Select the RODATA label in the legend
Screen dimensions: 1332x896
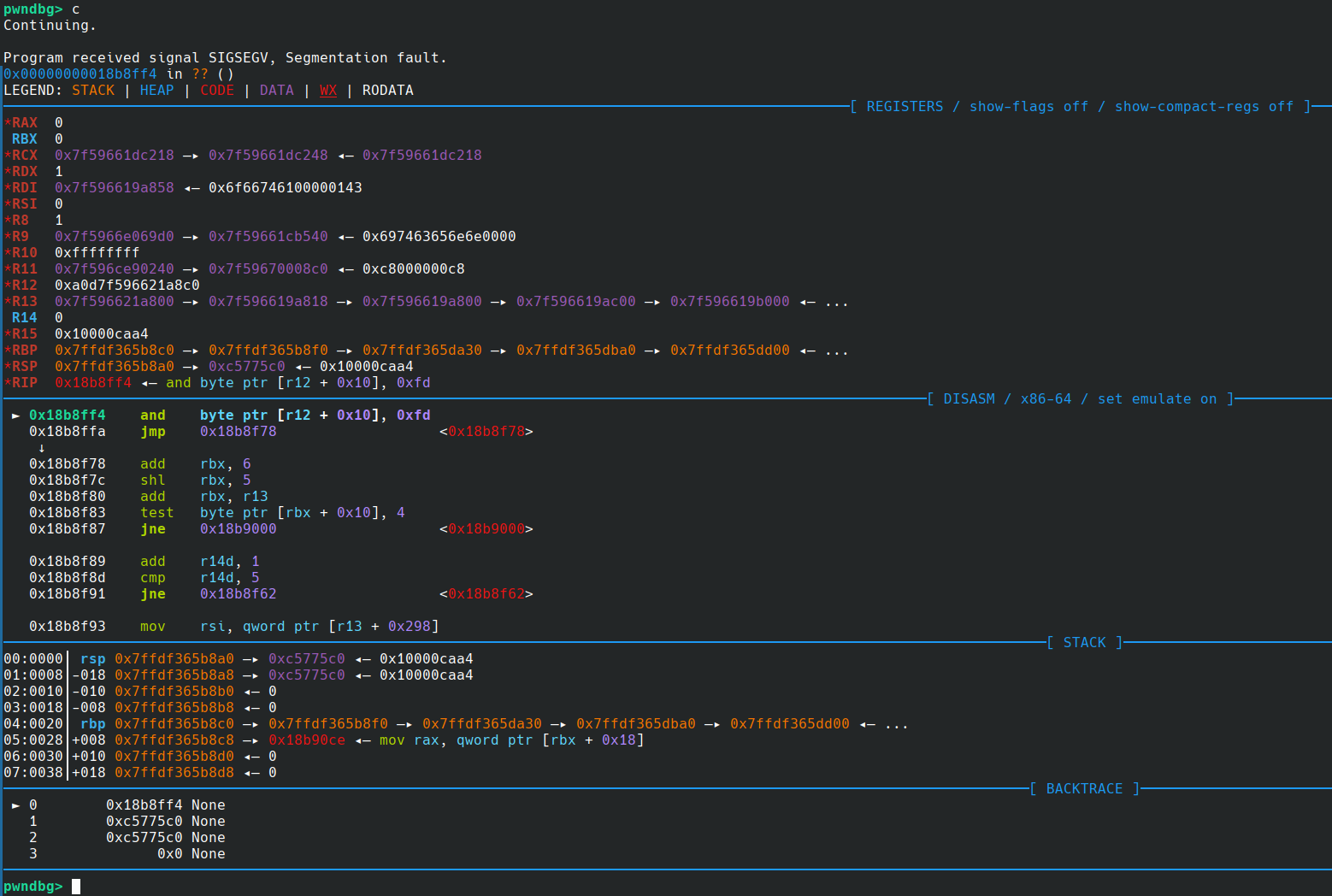pyautogui.click(x=387, y=91)
